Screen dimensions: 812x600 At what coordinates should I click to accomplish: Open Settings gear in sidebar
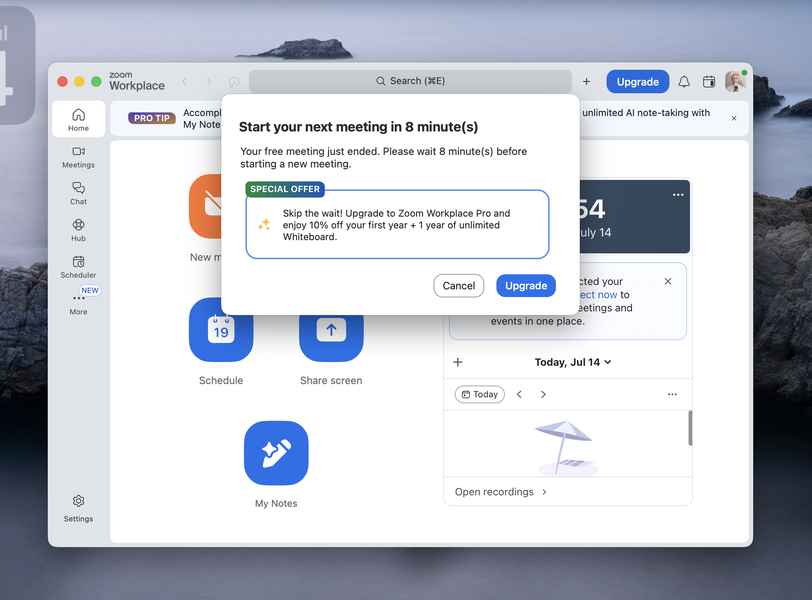[78, 508]
